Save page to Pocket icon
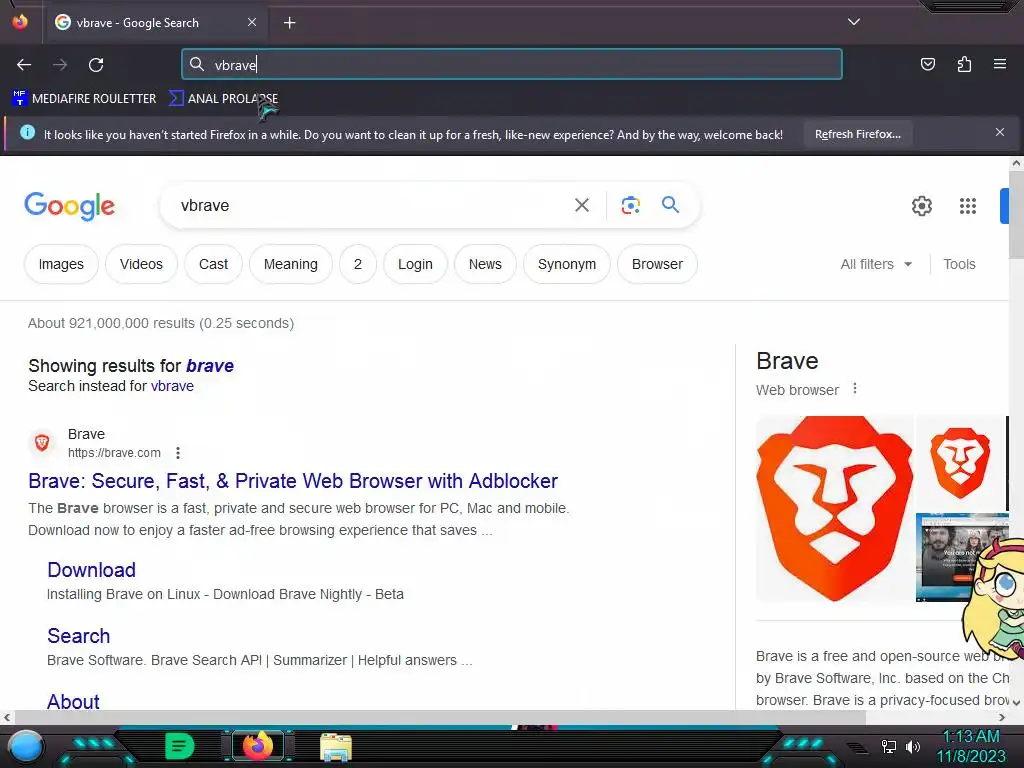Viewport: 1024px width, 768px height. click(928, 64)
